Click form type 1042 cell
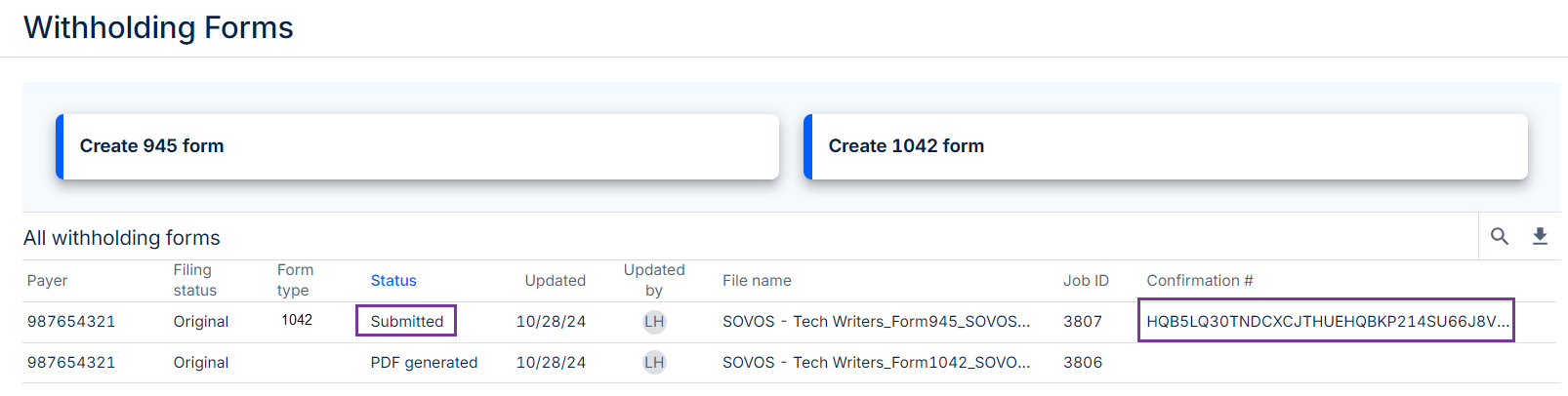Image resolution: width=1568 pixels, height=396 pixels. [297, 320]
